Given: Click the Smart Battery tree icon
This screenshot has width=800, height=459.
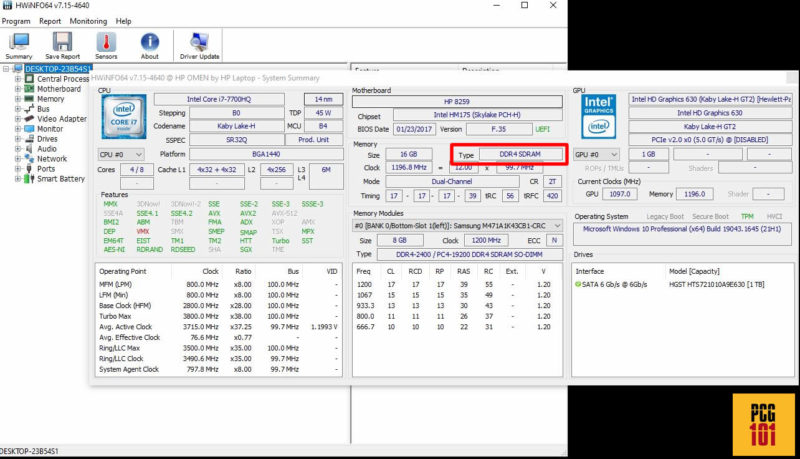Looking at the screenshot, I should tap(30, 179).
